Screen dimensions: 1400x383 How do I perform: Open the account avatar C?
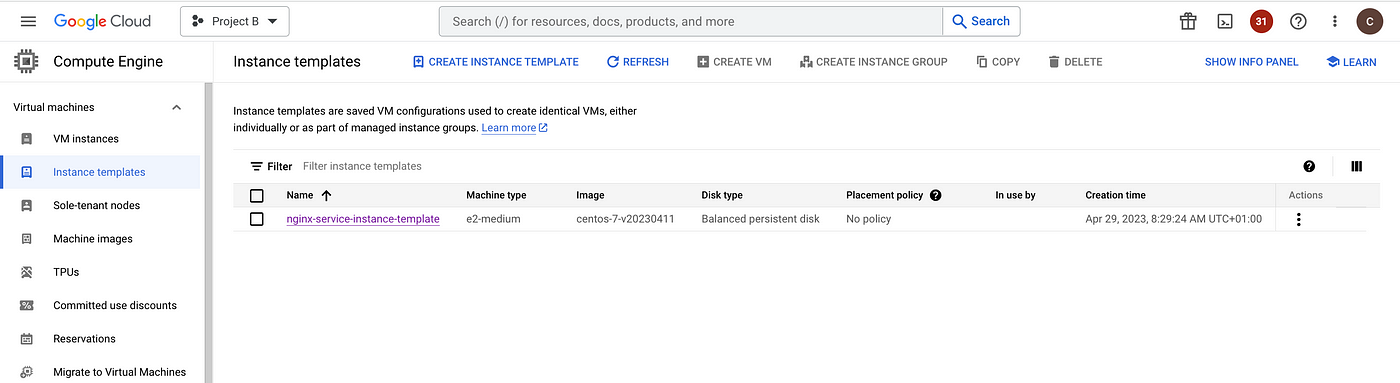[x=1369, y=21]
